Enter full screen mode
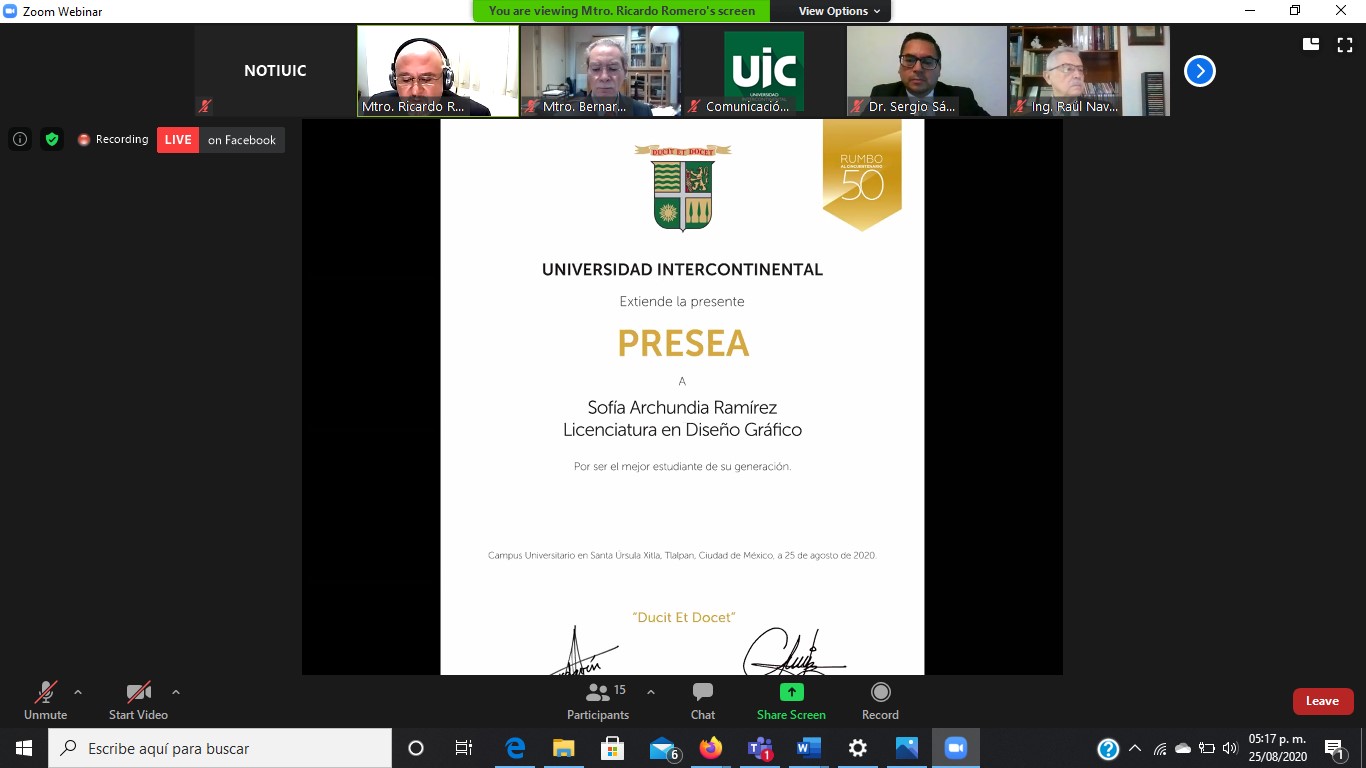The image size is (1366, 768). coord(1345,44)
